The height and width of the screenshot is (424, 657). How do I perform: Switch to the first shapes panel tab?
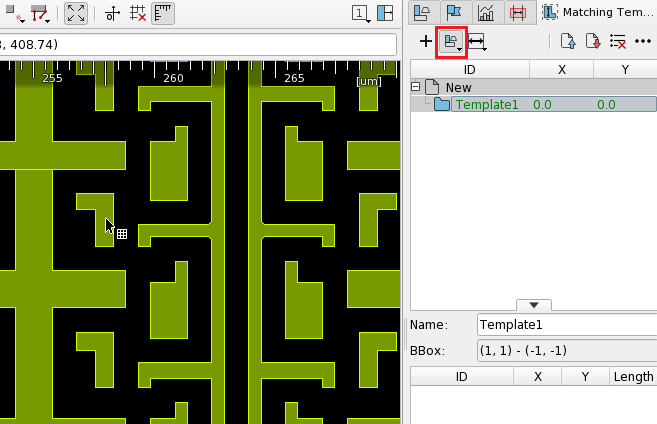click(423, 13)
